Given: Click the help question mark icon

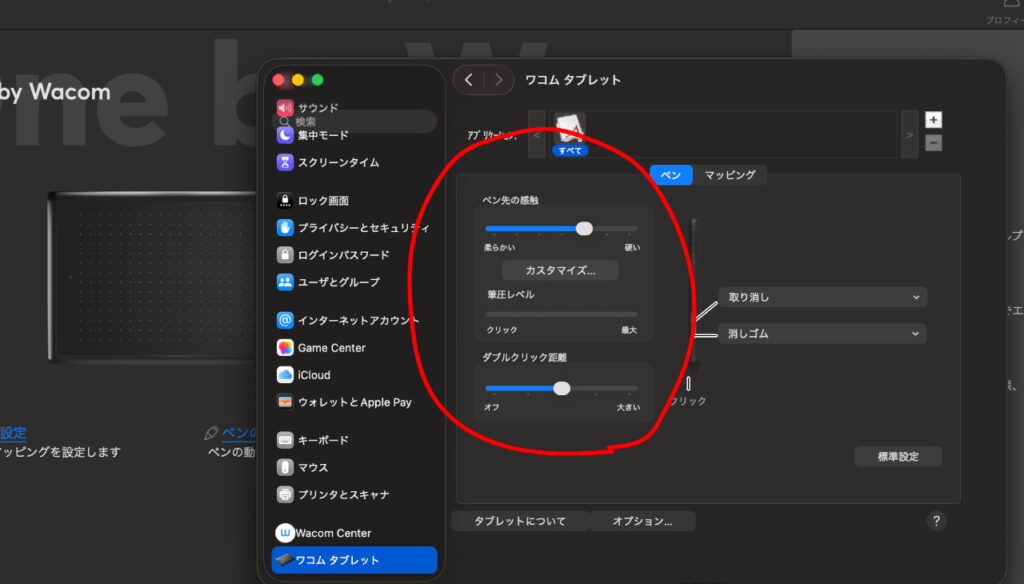Looking at the screenshot, I should (x=936, y=521).
